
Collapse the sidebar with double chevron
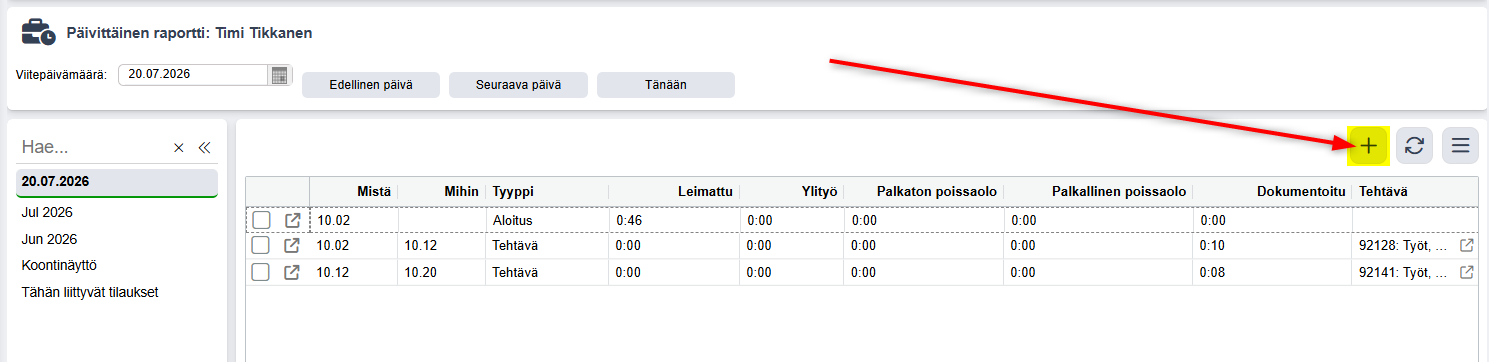point(204,148)
